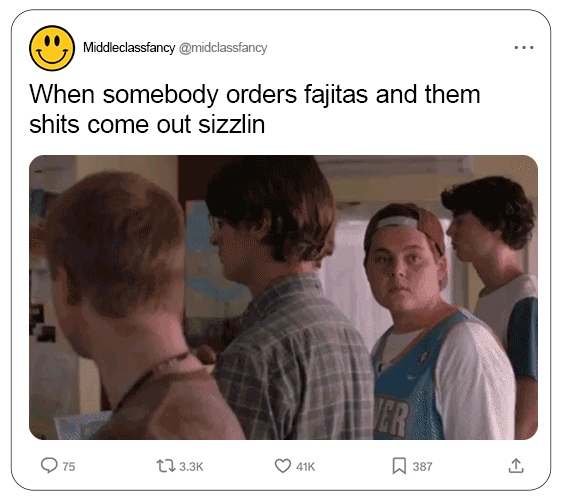This screenshot has width=562, height=500.
Task: Click the 75 replies count
Action: [x=69, y=467]
